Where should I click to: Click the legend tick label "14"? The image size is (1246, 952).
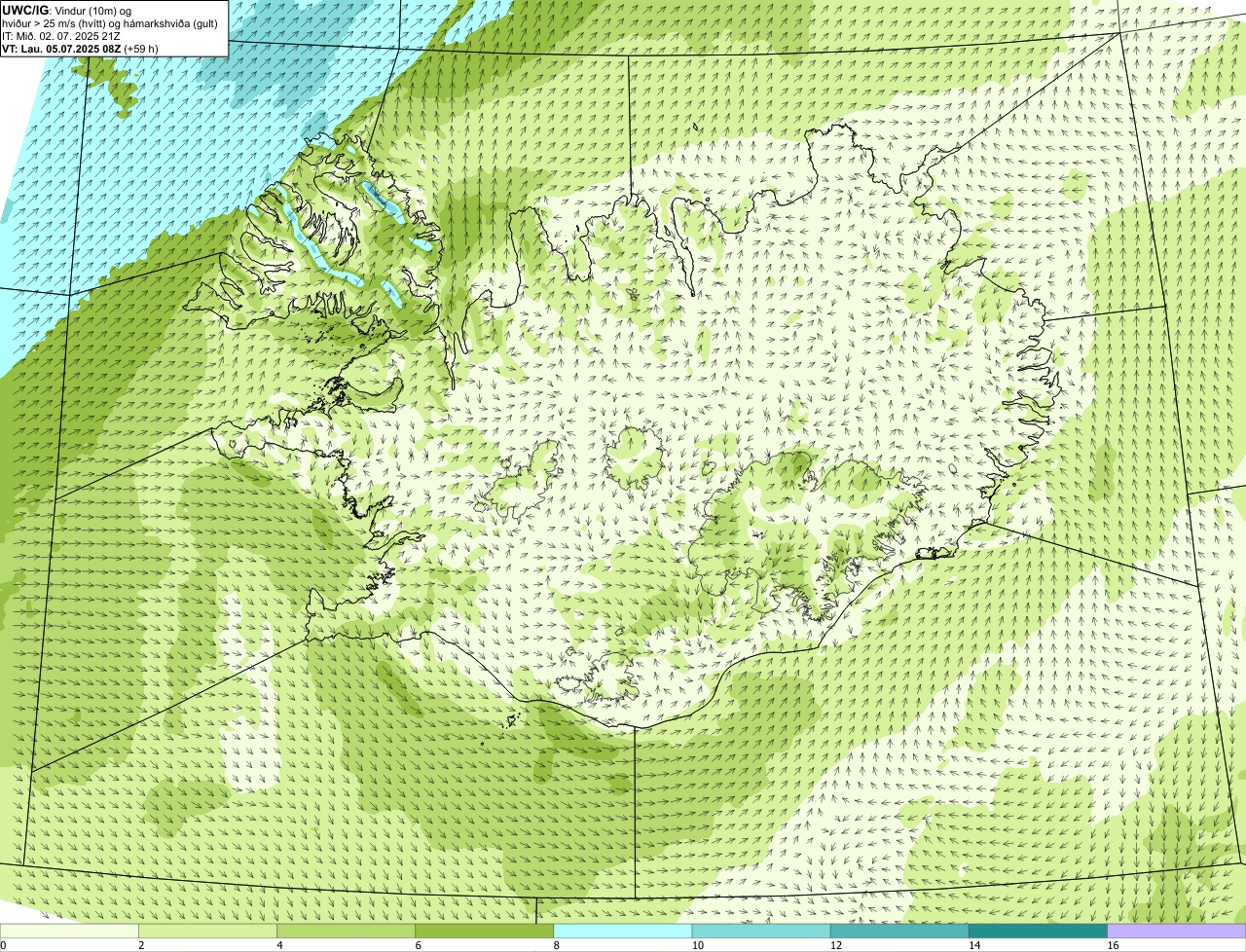point(973,945)
